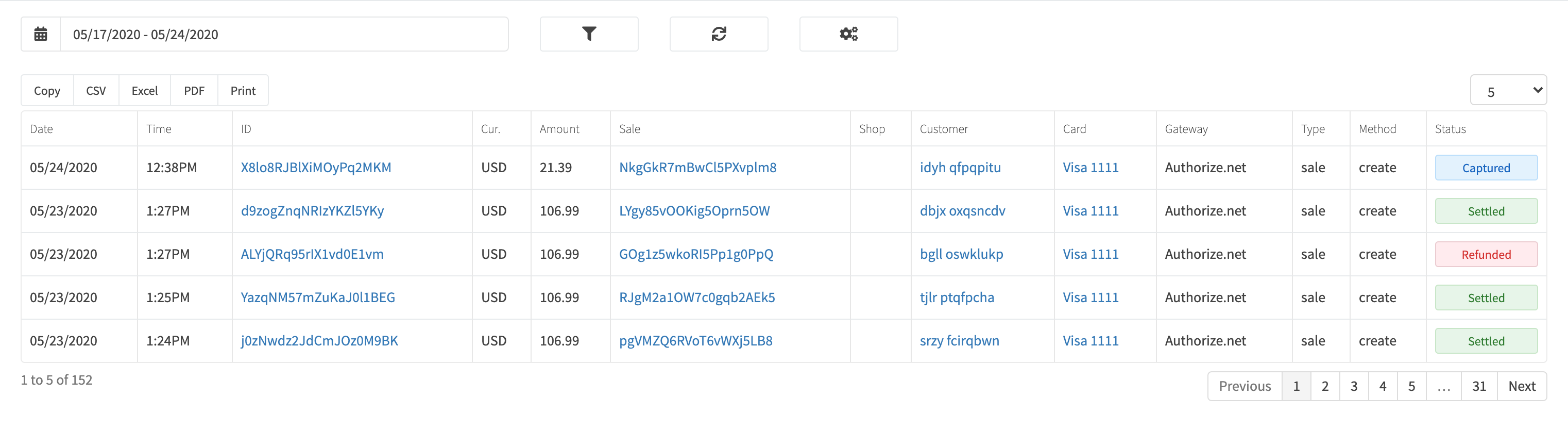The width and height of the screenshot is (1568, 429).
Task: Open transaction YazqNM57mZuKaJ0l1BEG
Action: click(318, 298)
